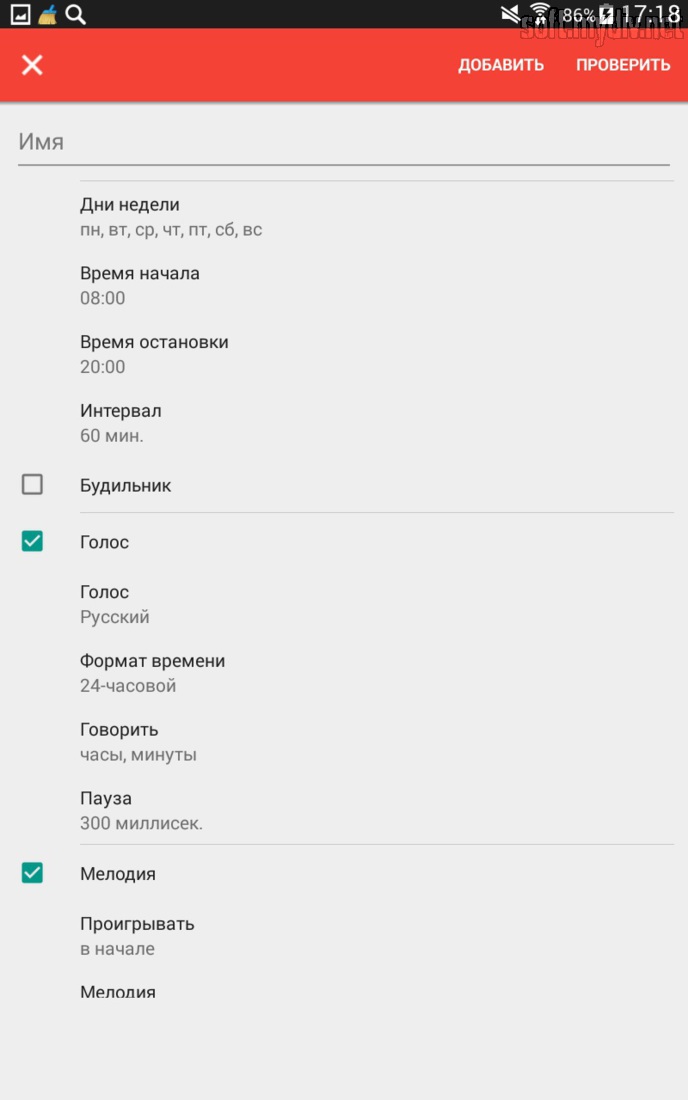
Task: Adjust the Пауза 300 миллисек. value
Action: [344, 810]
